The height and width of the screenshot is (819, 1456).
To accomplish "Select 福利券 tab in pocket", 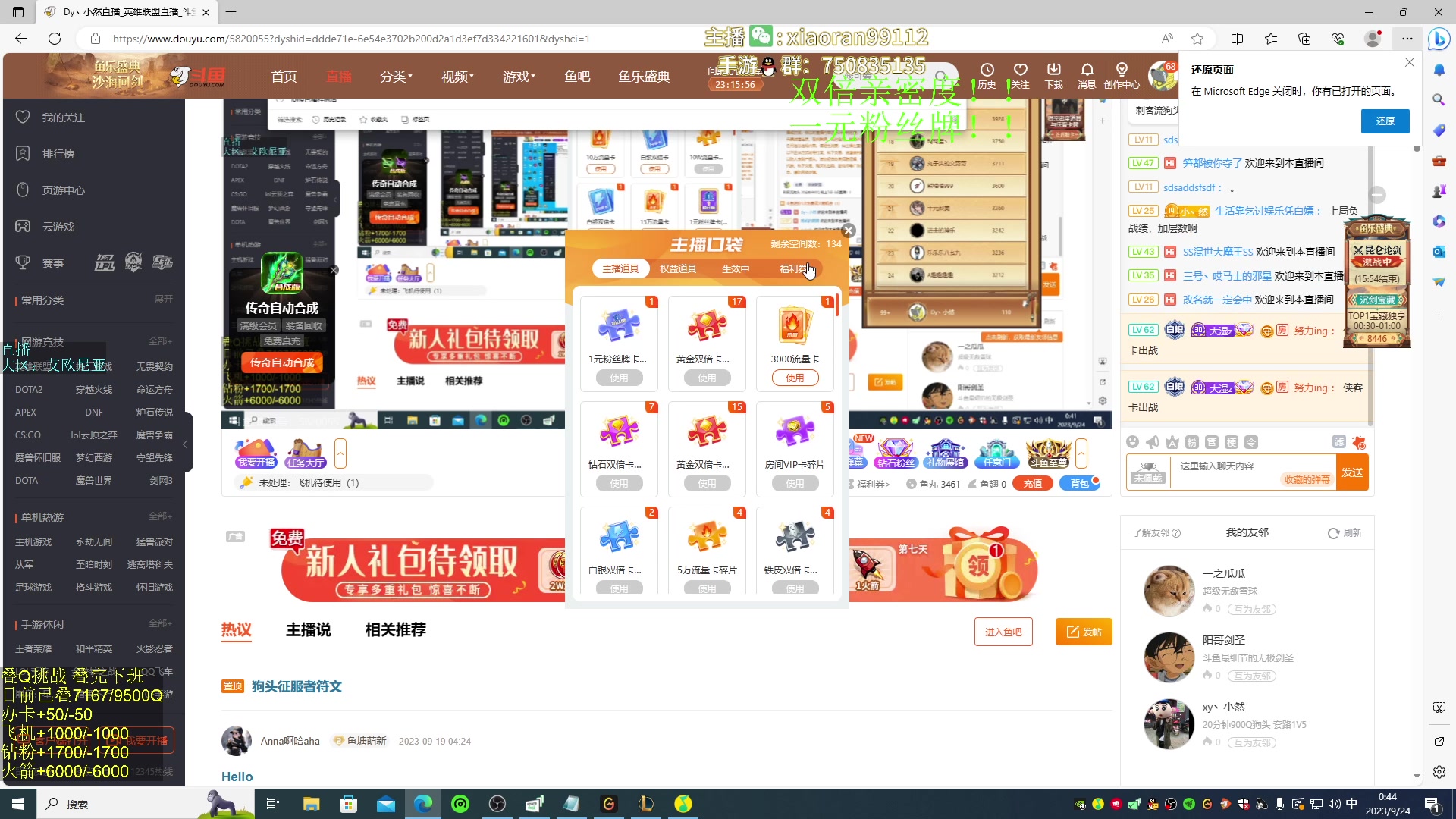I will click(794, 268).
